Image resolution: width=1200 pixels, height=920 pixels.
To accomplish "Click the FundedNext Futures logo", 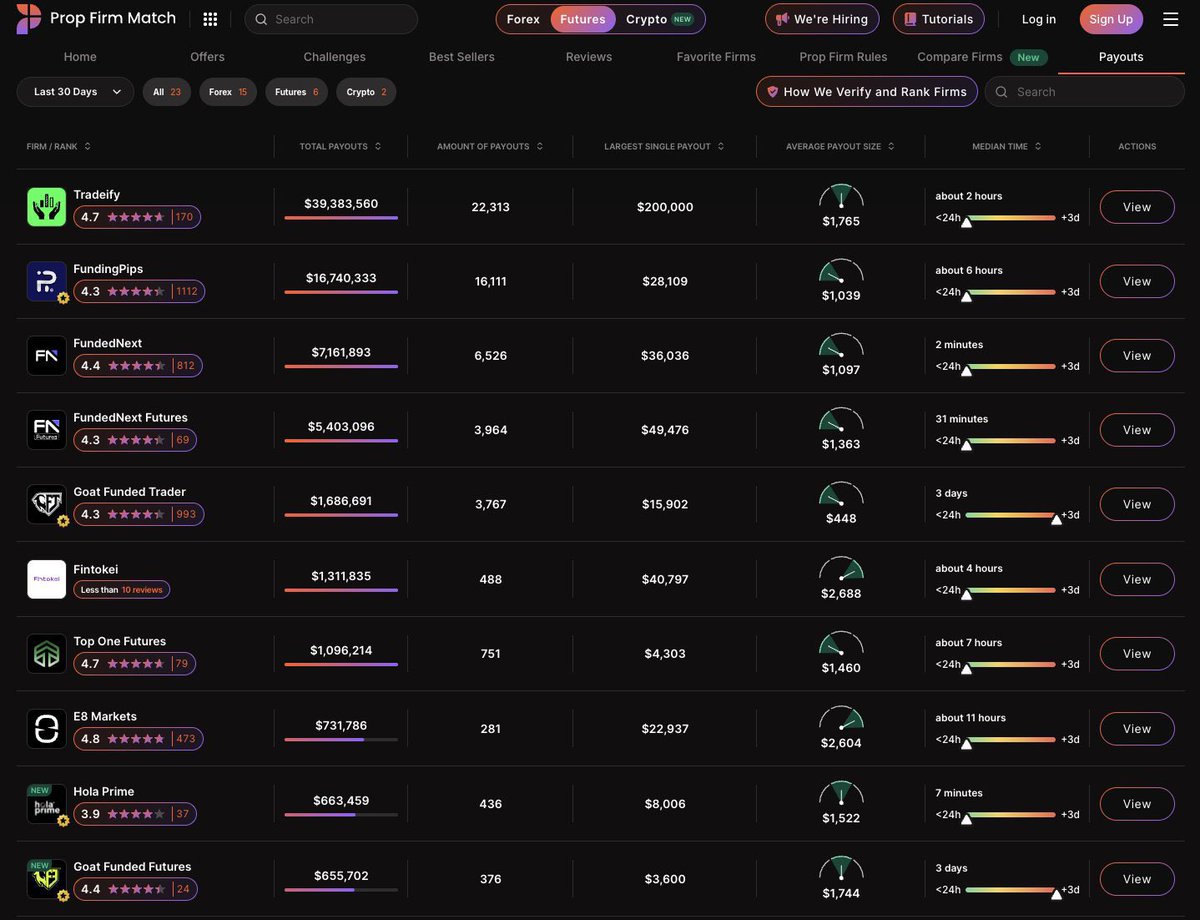I will point(47,430).
